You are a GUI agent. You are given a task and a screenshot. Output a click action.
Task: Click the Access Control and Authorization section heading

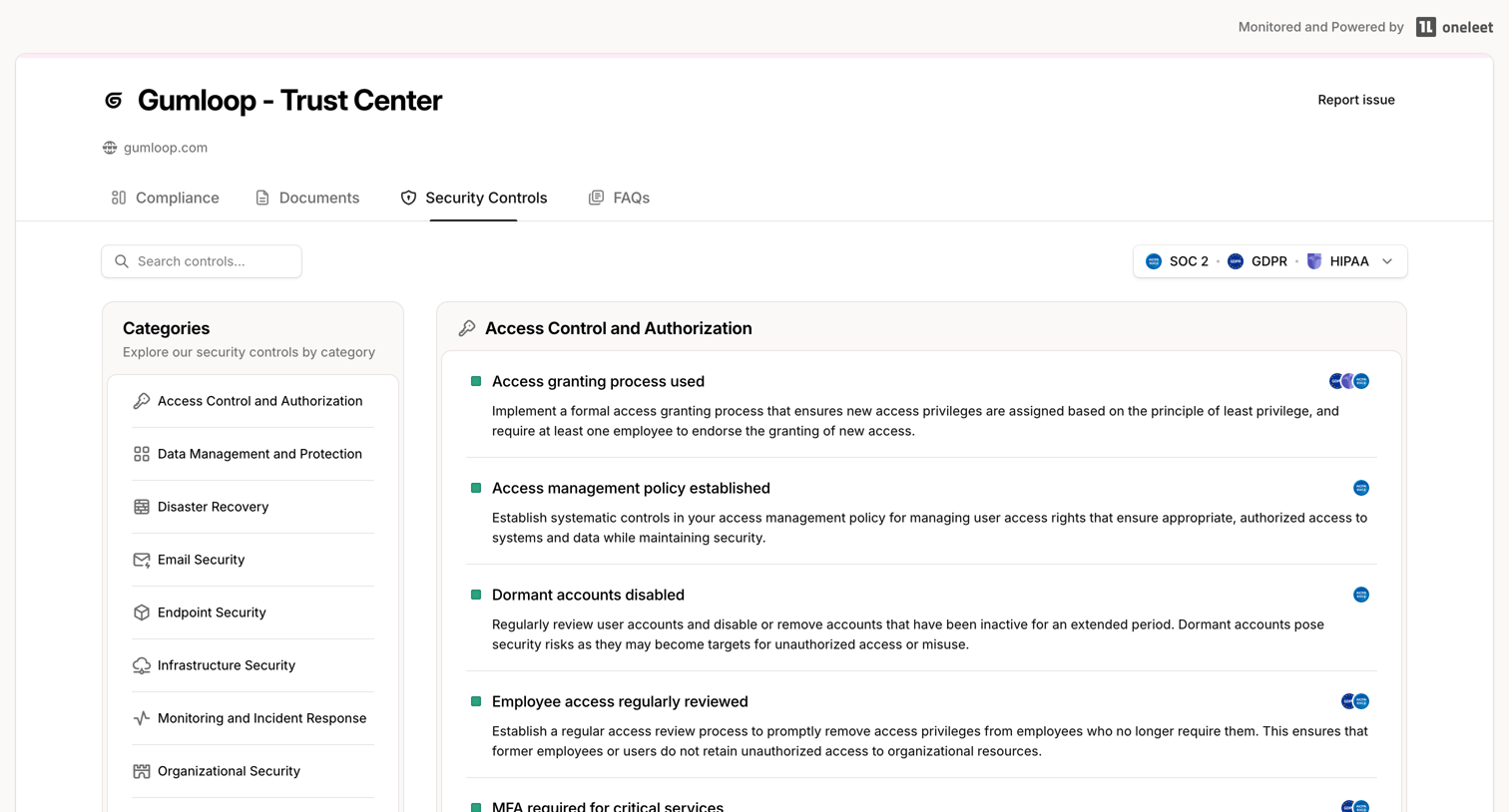pyautogui.click(x=619, y=328)
